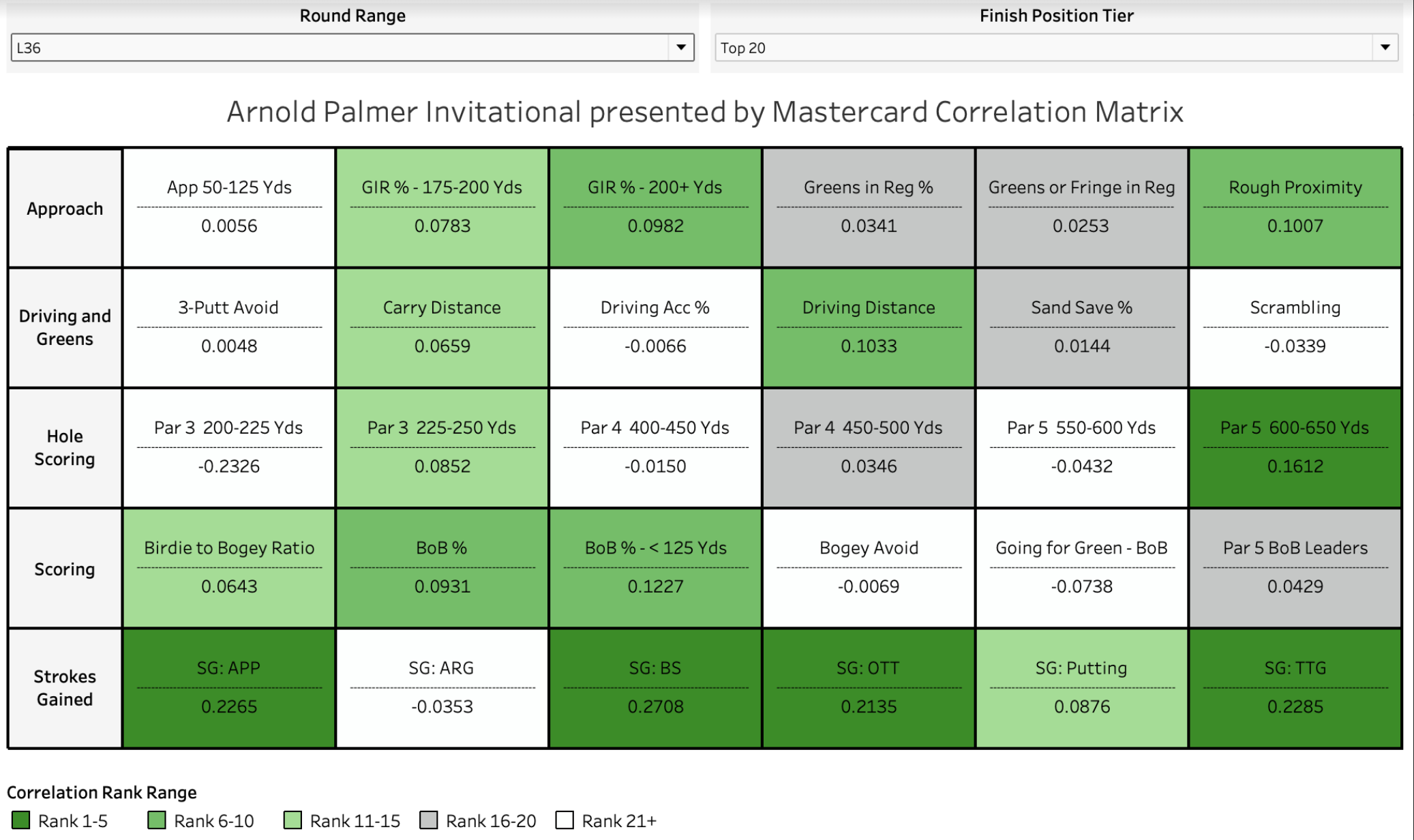Click the Par 3 200-225 Yds cell

228,448
